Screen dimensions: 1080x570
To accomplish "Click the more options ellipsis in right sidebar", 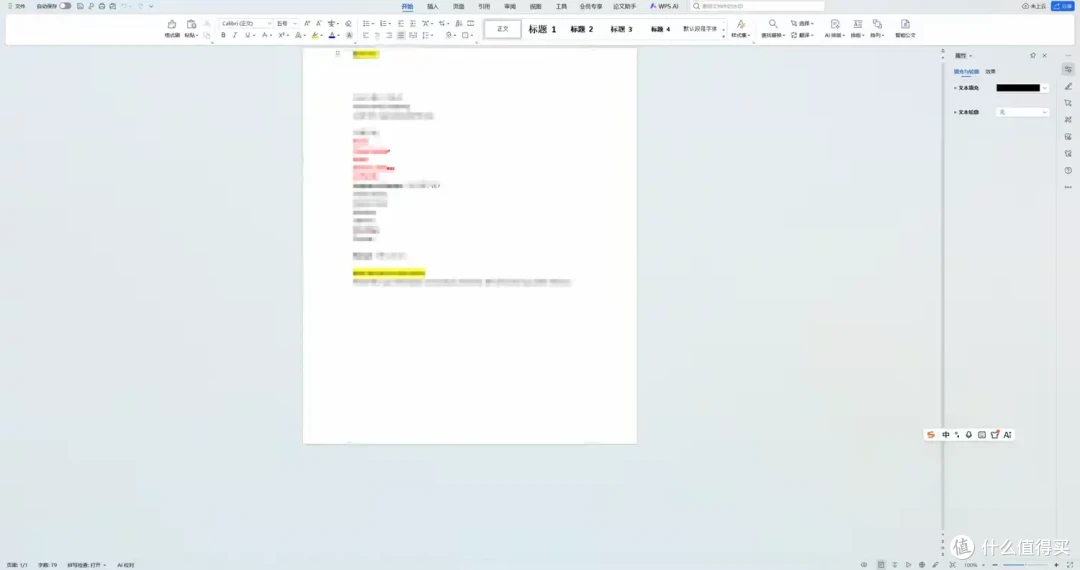I will [1068, 187].
